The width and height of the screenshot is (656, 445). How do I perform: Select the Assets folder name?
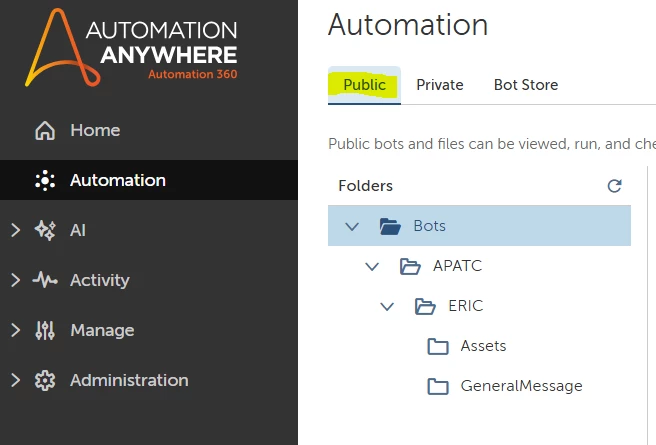click(483, 346)
